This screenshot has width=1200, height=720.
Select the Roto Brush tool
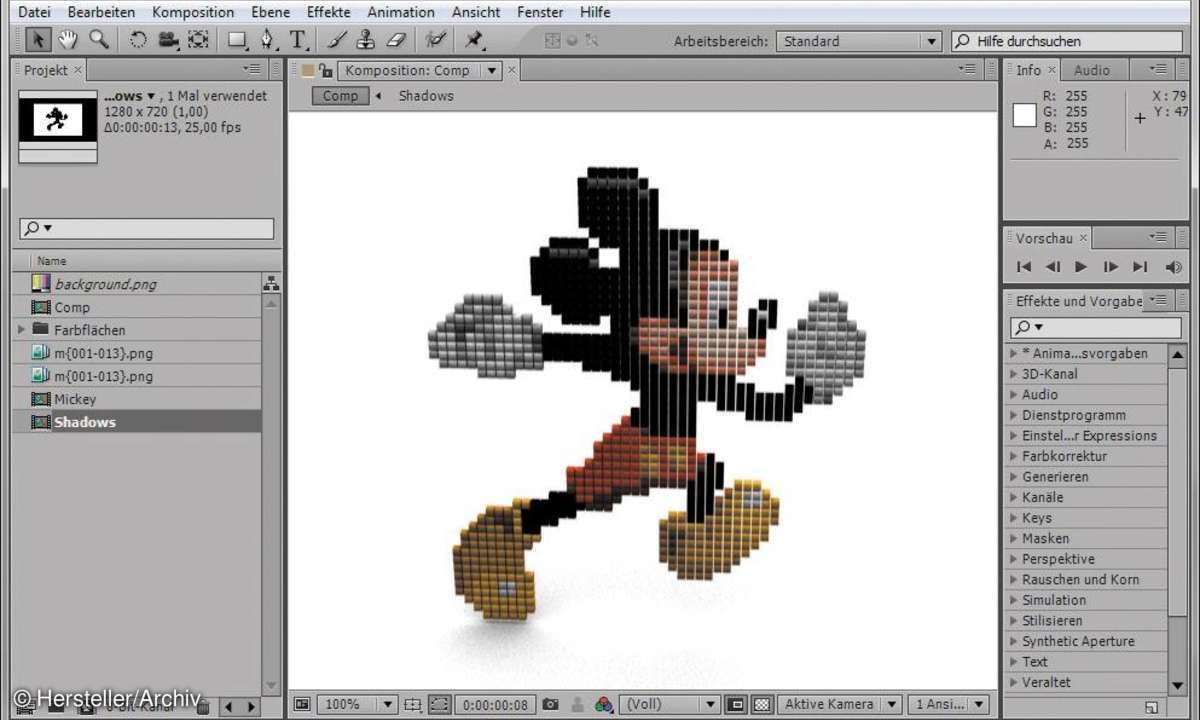tap(435, 40)
